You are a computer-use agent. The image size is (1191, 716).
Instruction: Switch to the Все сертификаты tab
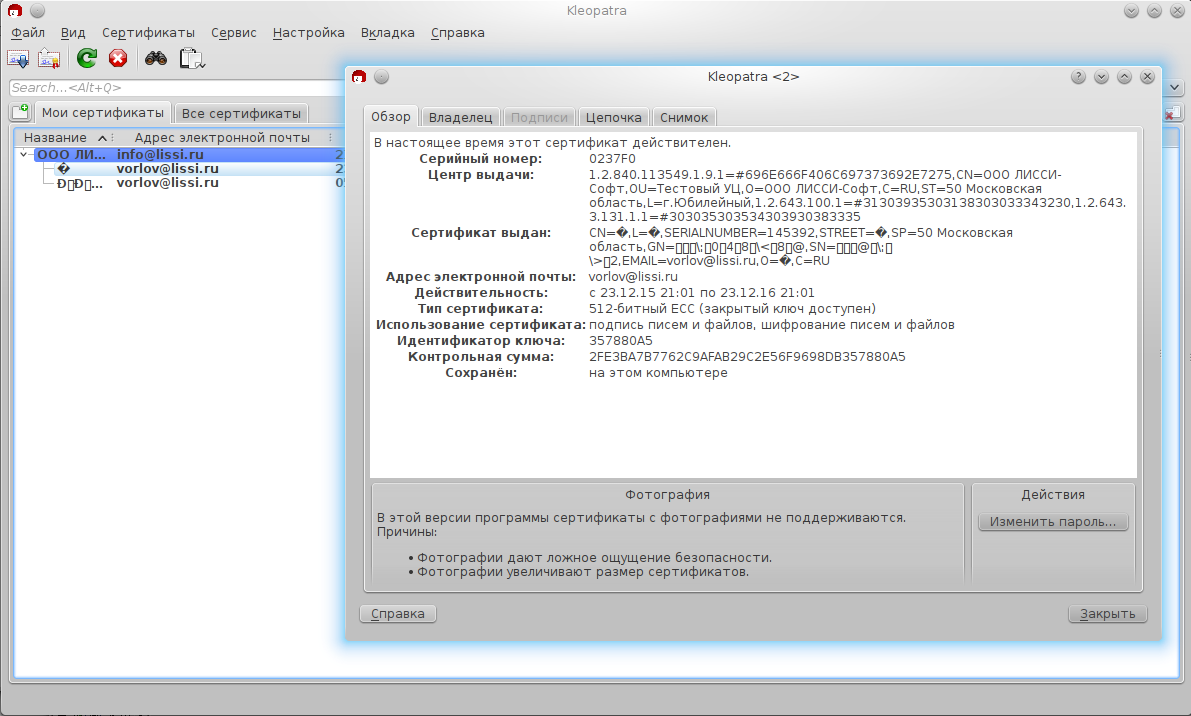tap(240, 112)
